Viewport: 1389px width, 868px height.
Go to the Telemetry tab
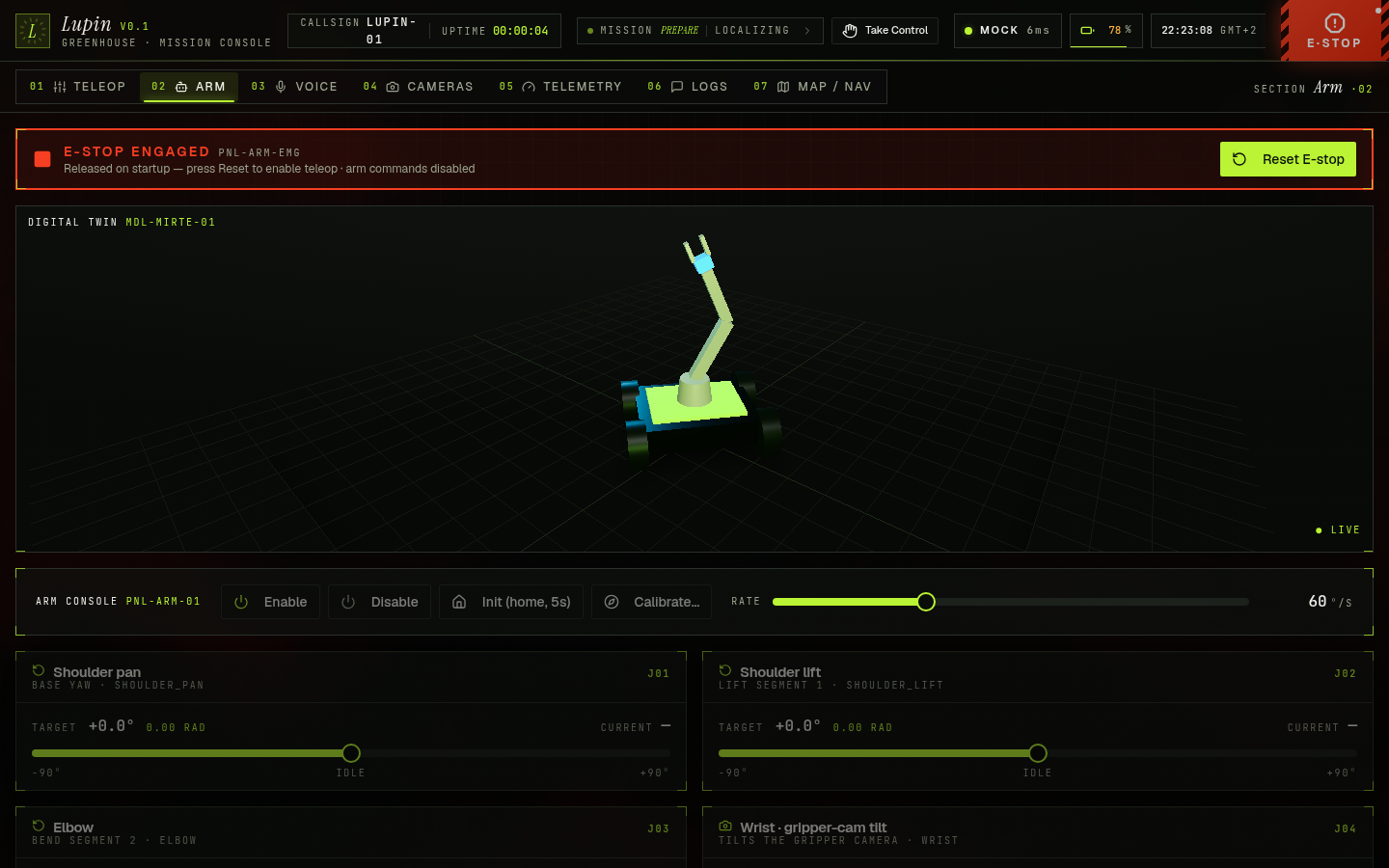(560, 87)
